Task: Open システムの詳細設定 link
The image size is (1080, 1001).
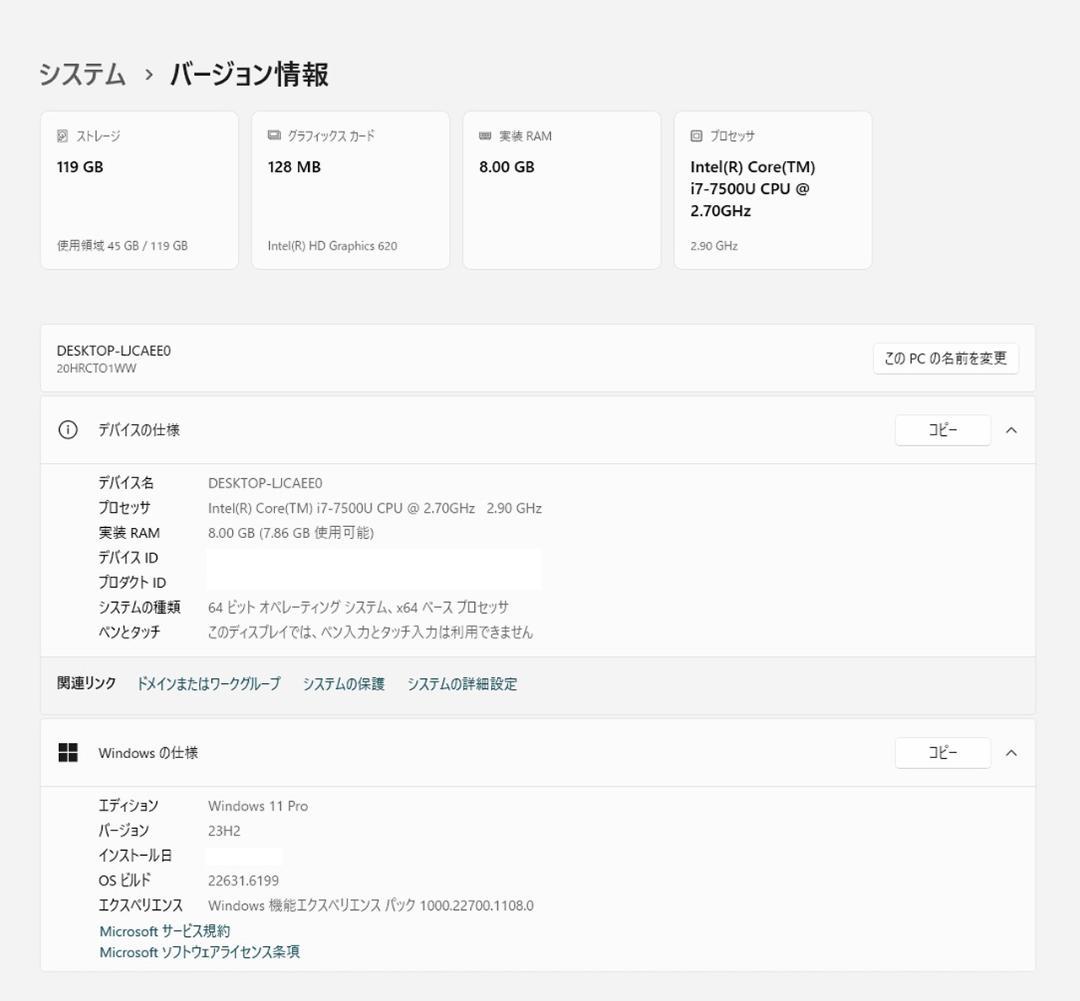Action: [461, 683]
